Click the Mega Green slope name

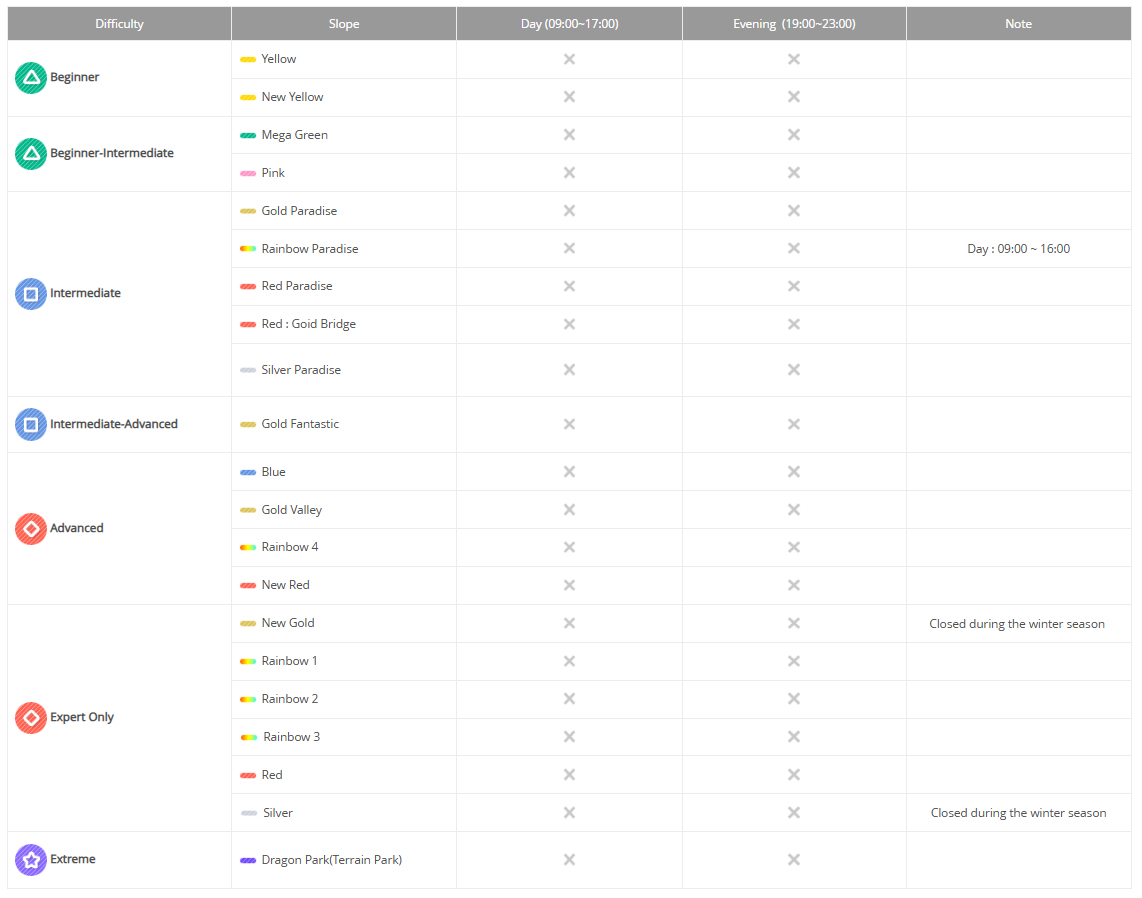294,135
